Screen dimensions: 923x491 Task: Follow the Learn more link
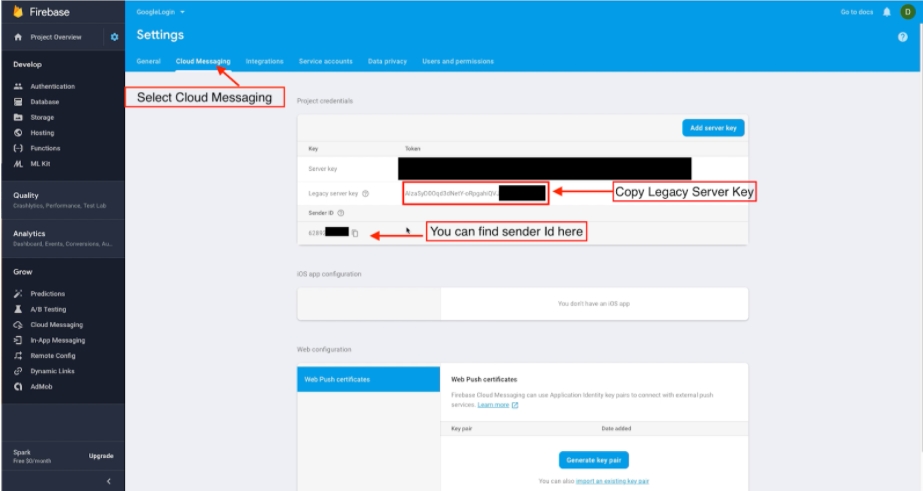pos(493,405)
